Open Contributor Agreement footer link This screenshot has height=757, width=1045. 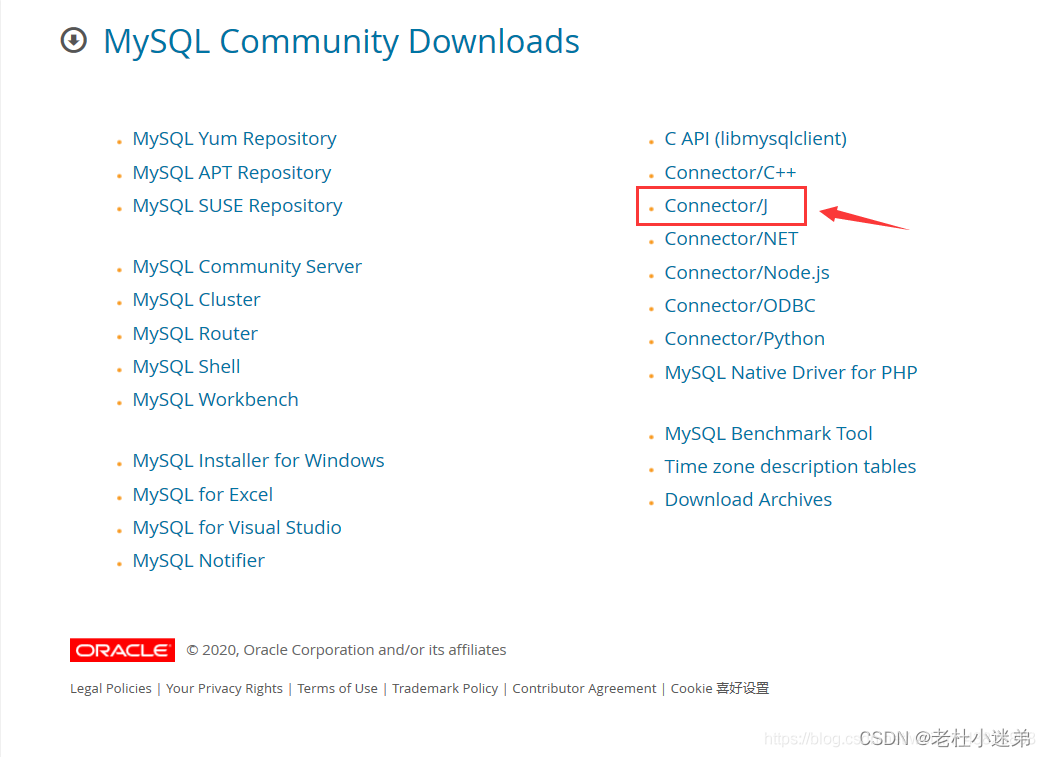pyautogui.click(x=584, y=688)
